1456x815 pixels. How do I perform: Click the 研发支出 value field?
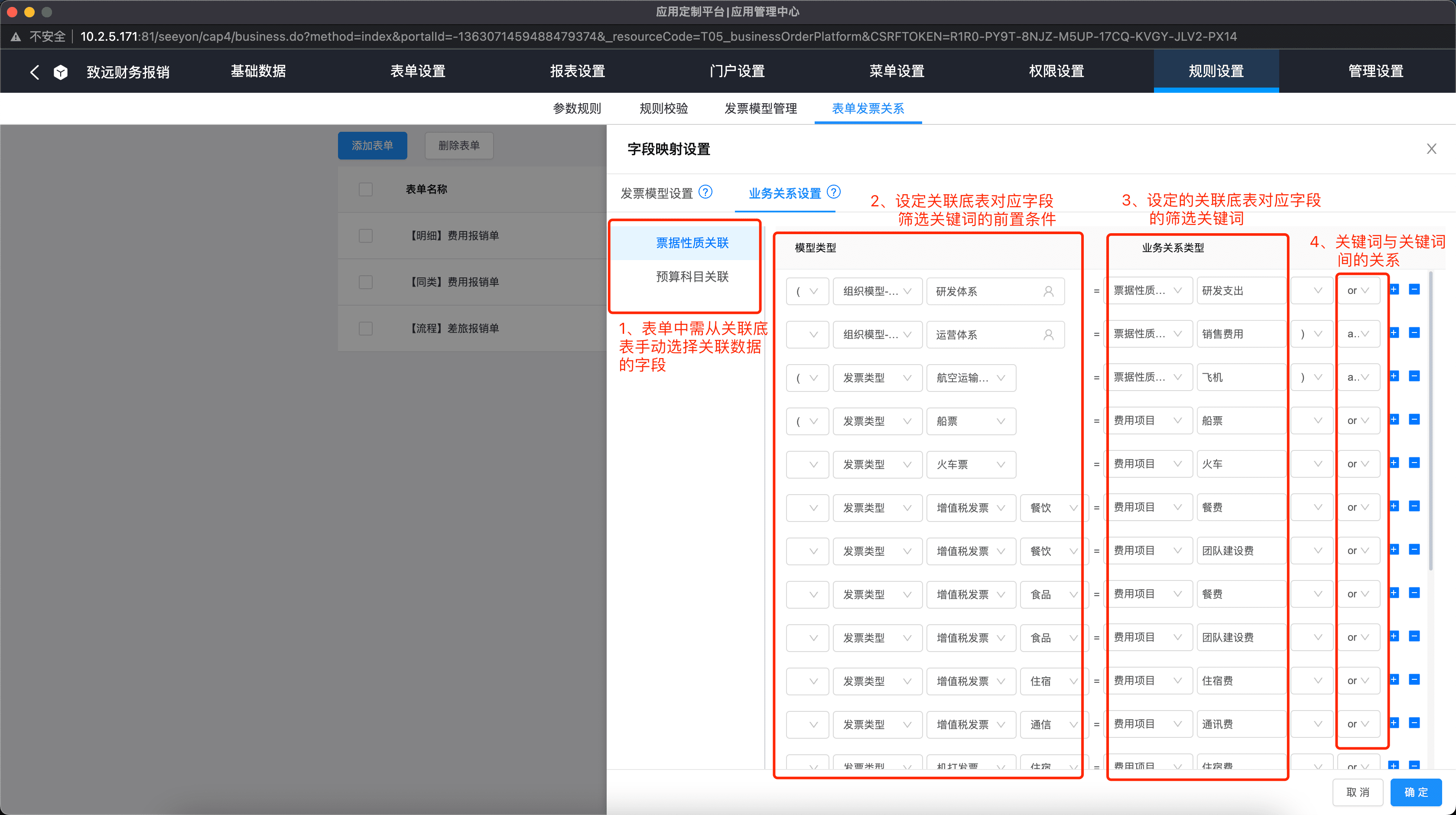coord(1241,290)
